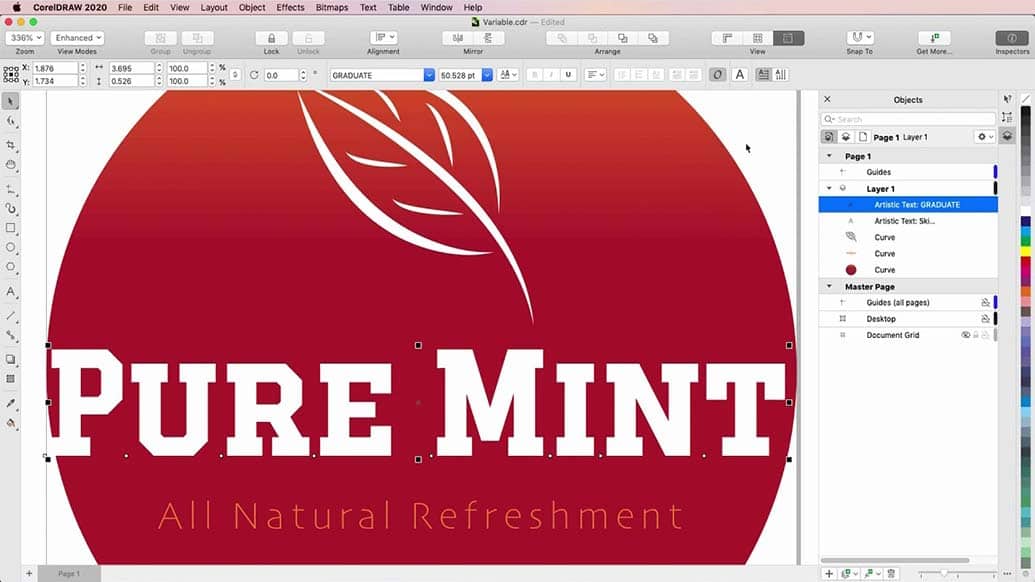The height and width of the screenshot is (582, 1035).
Task: Open the Inspectors panel icon
Action: click(1011, 38)
